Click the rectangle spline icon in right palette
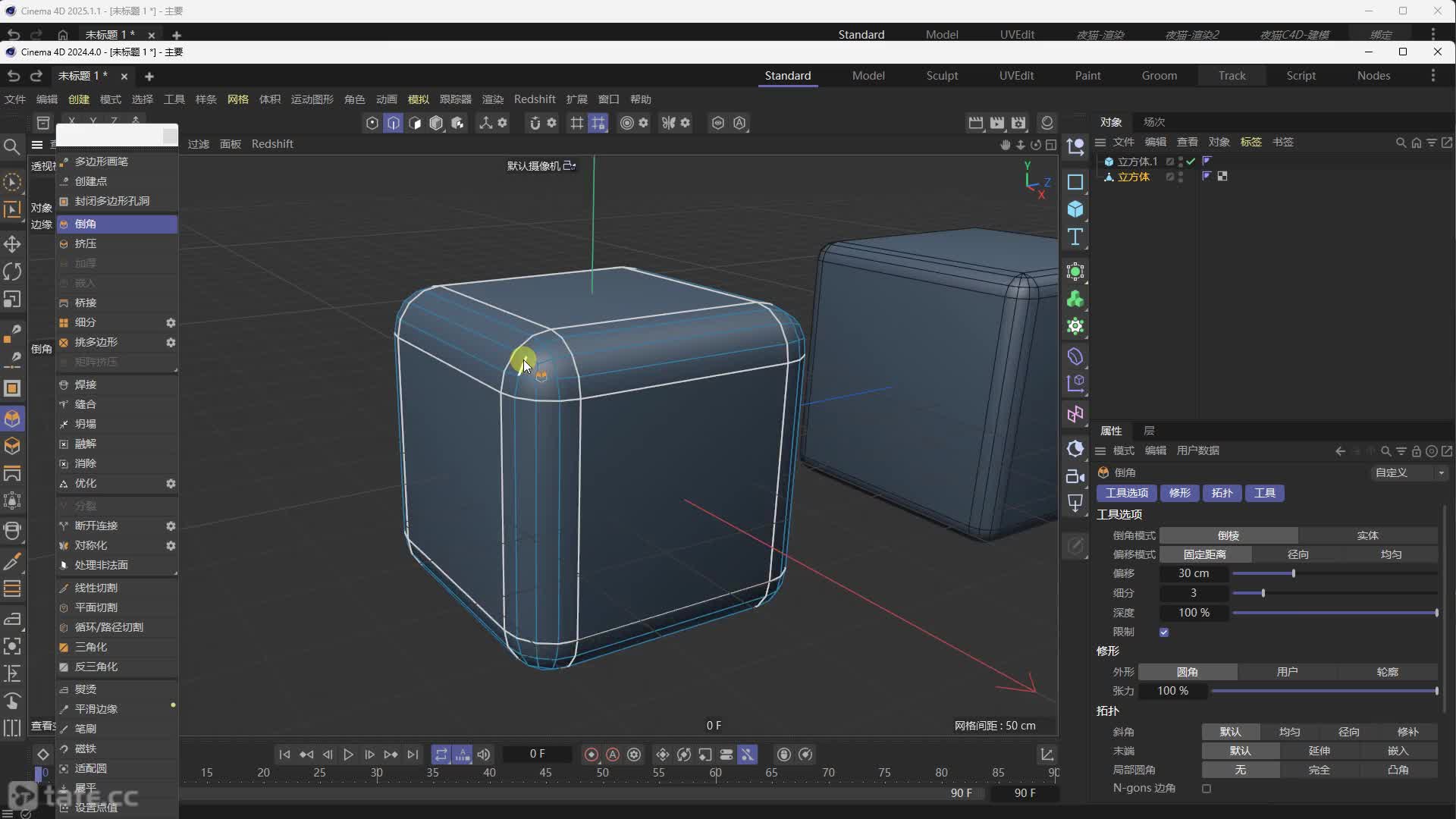 pos(1075,182)
